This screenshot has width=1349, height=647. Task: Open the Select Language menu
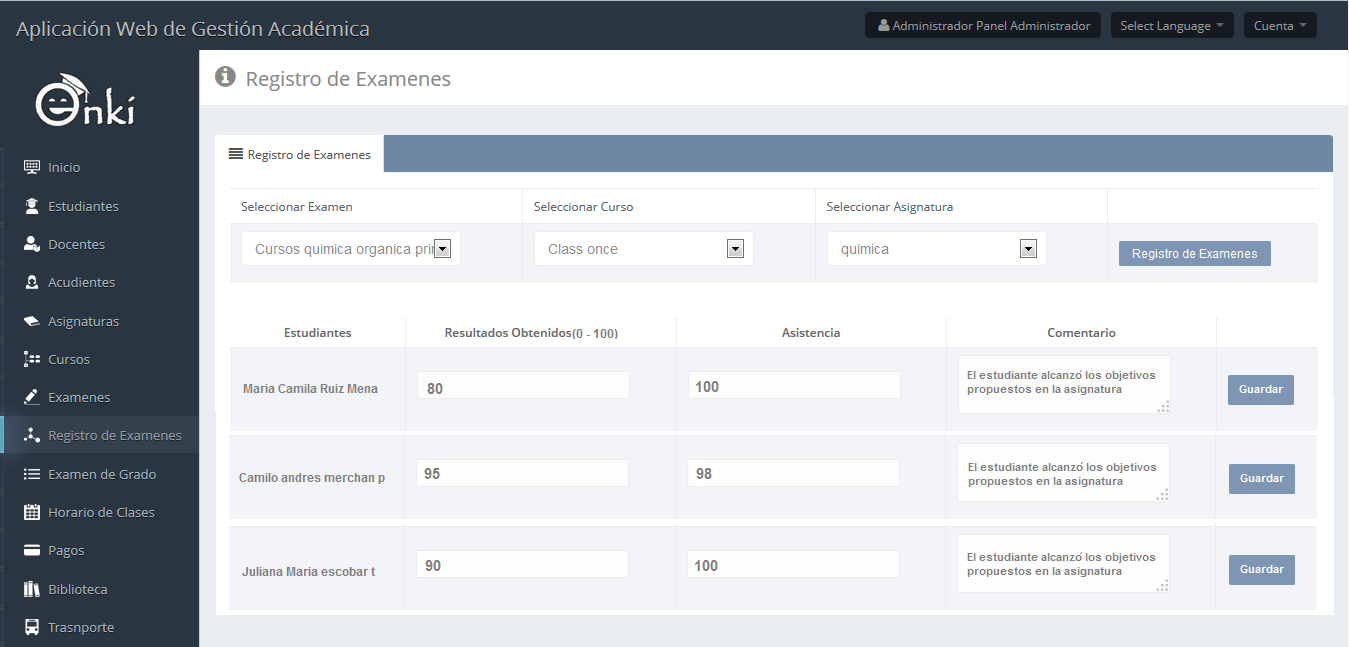(1171, 26)
